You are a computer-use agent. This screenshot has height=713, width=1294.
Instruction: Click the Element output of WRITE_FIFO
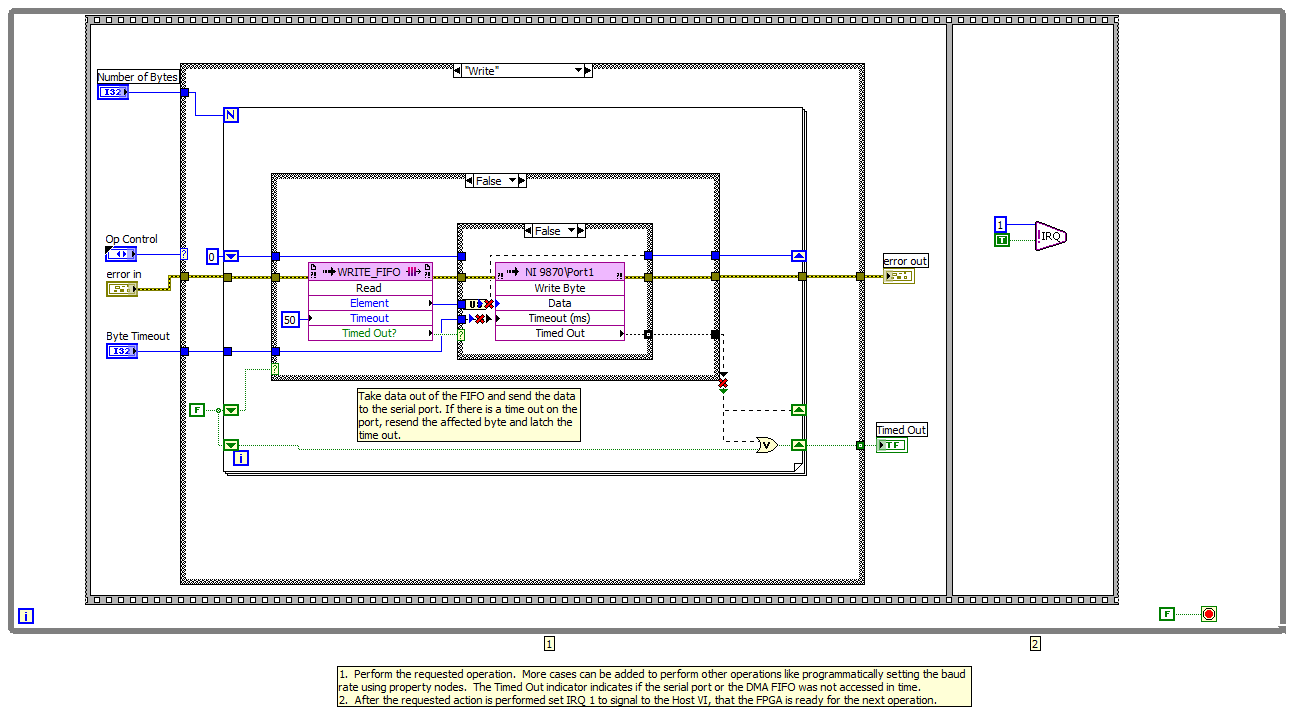370,303
